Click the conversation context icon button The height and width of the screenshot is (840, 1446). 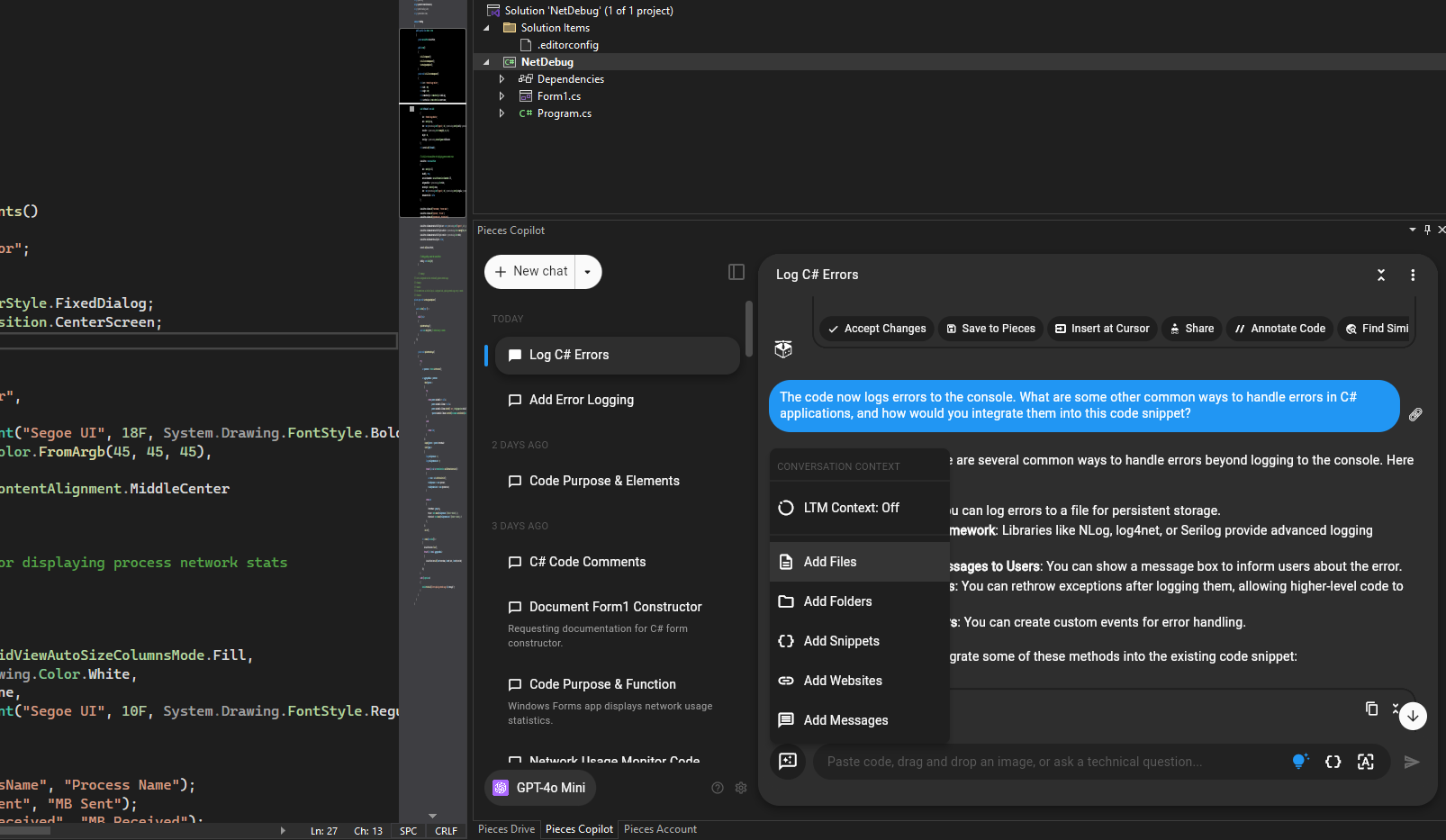click(x=788, y=762)
